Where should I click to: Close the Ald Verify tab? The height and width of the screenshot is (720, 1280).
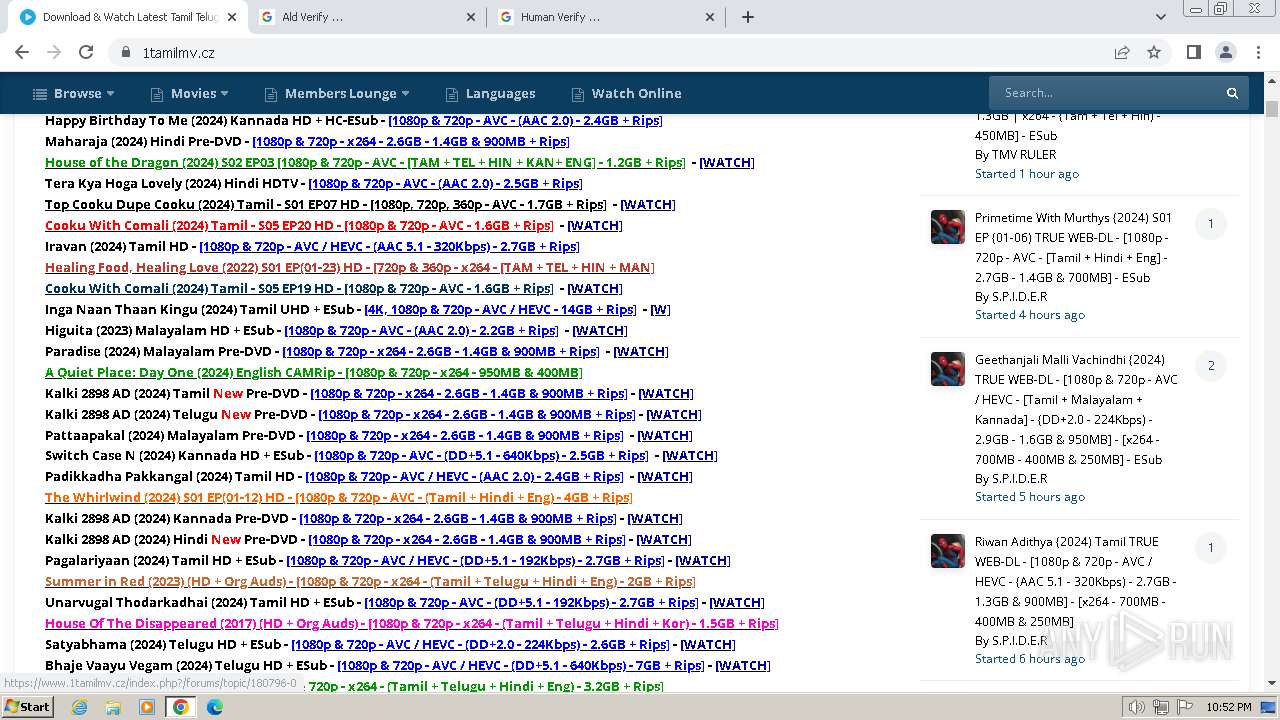[x=471, y=17]
